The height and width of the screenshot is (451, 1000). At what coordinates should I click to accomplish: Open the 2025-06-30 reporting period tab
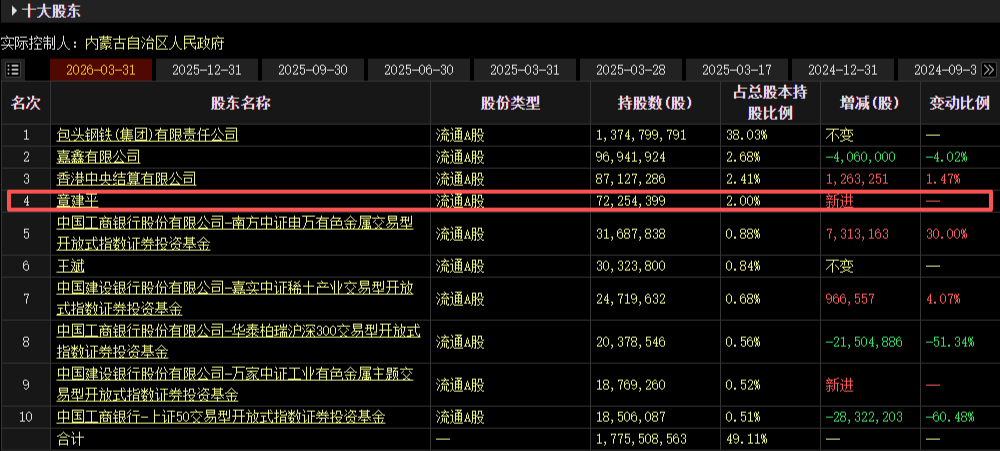(x=419, y=70)
